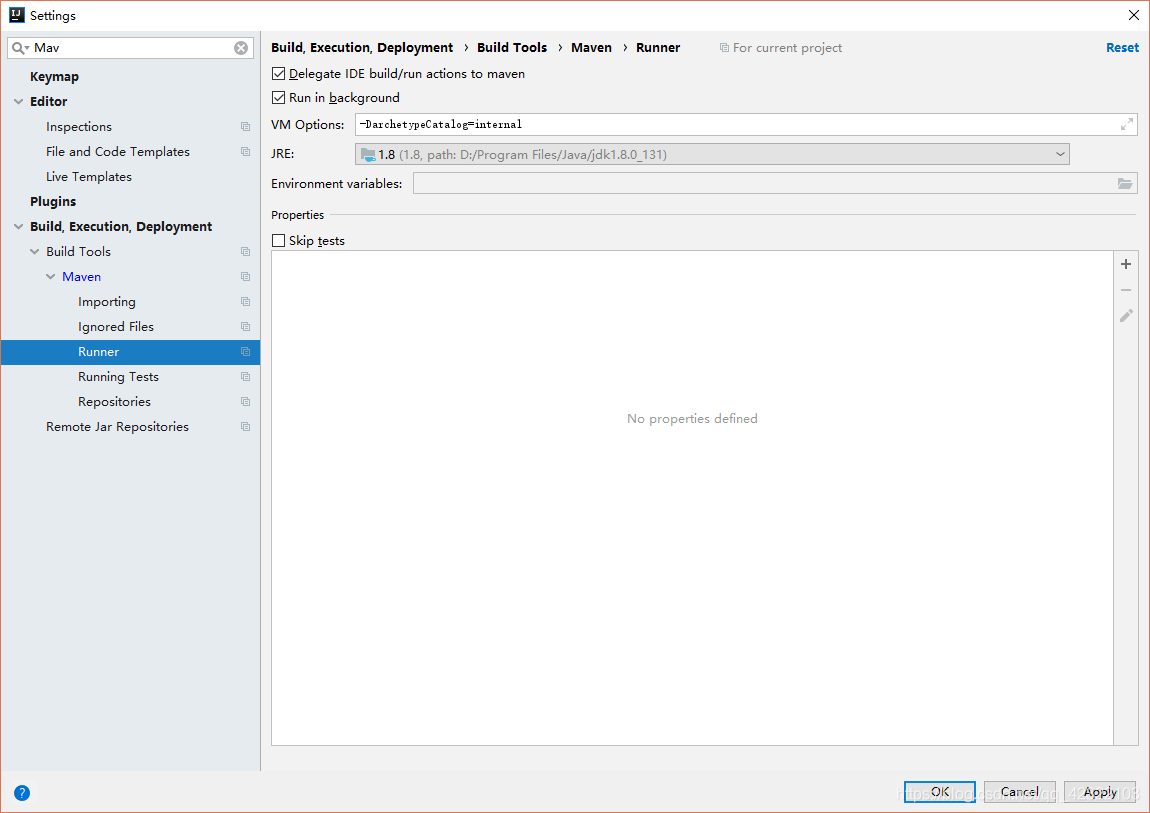1150x813 pixels.
Task: Close the Settings dialog window
Action: [1133, 15]
